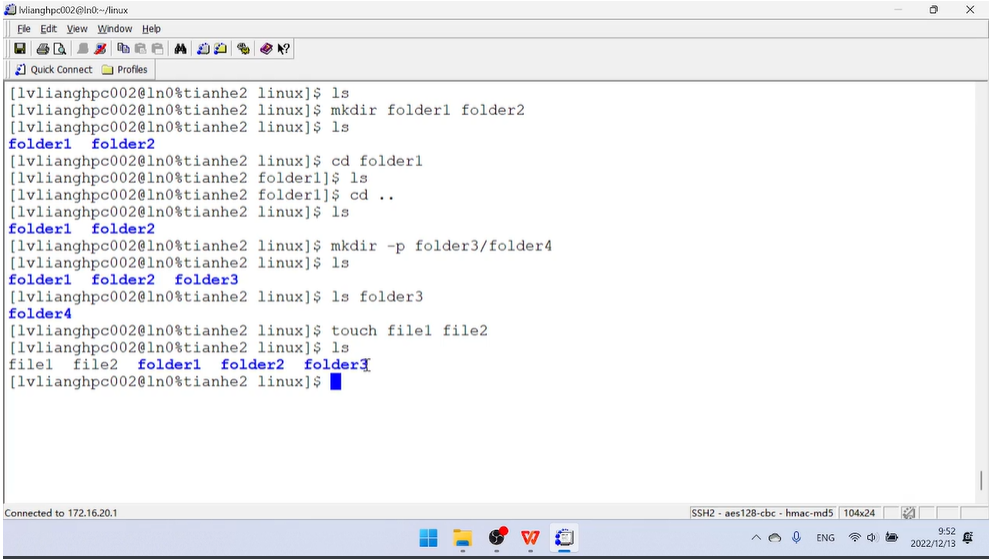
Task: Click the Copy toolbar icon
Action: 123,49
